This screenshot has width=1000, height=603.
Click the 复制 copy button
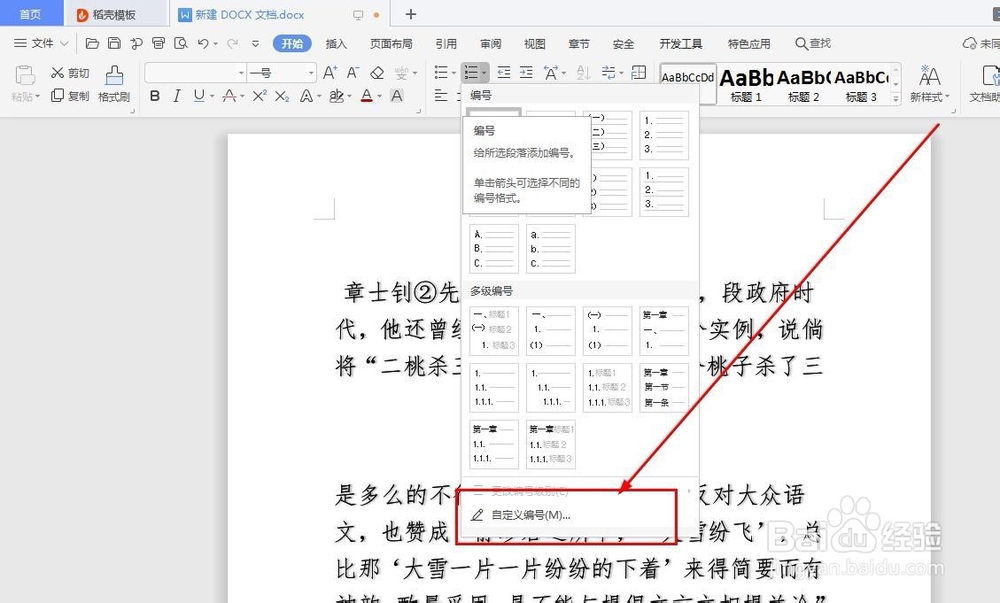pyautogui.click(x=70, y=96)
